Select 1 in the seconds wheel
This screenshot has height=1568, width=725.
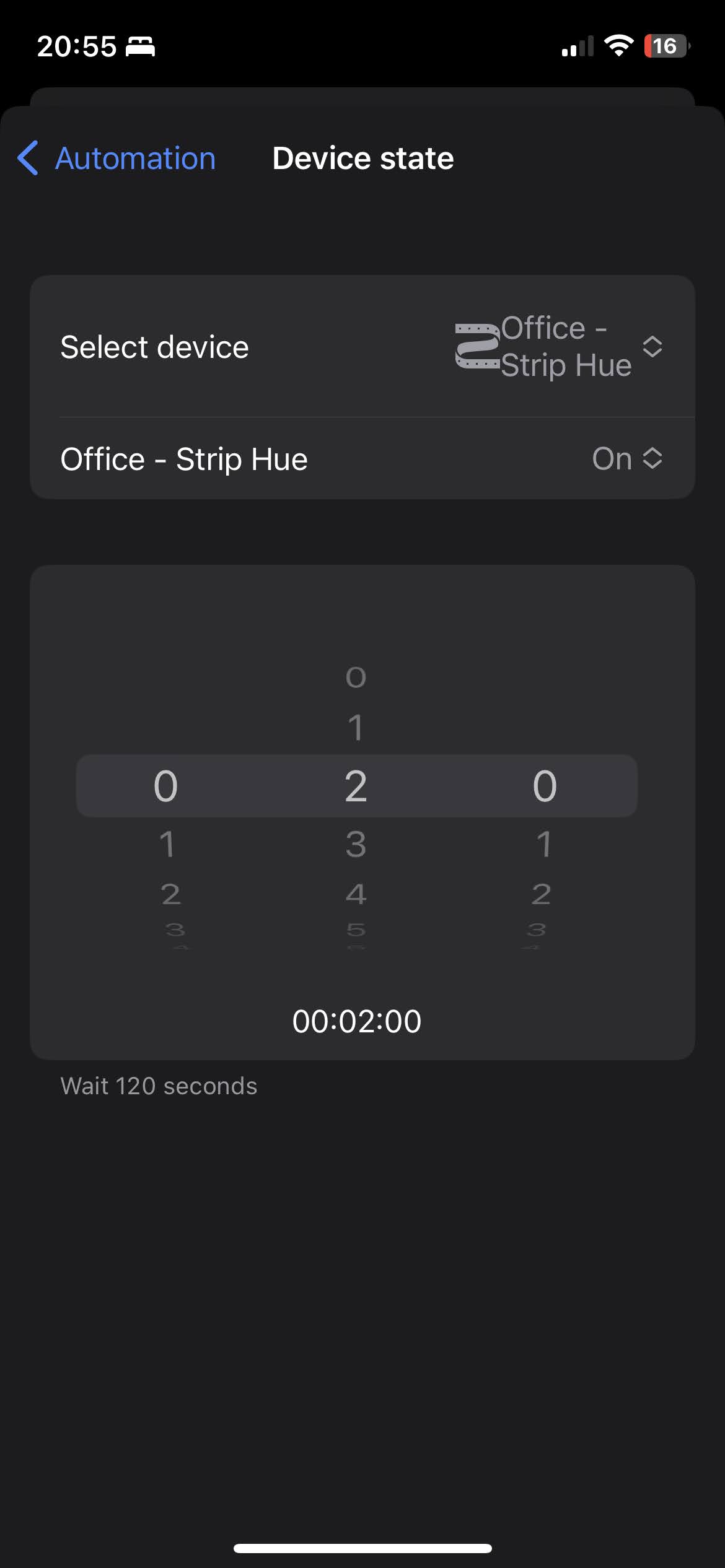[544, 844]
